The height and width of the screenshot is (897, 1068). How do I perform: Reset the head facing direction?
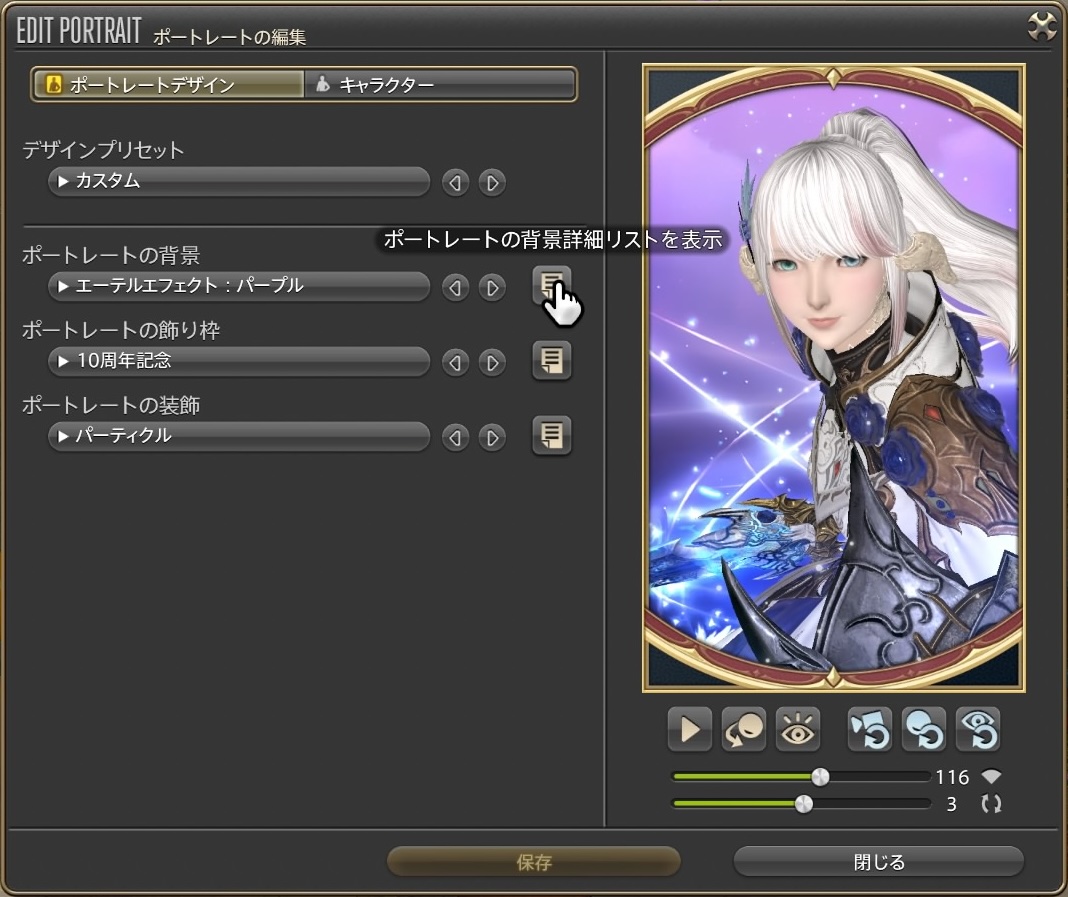point(923,730)
